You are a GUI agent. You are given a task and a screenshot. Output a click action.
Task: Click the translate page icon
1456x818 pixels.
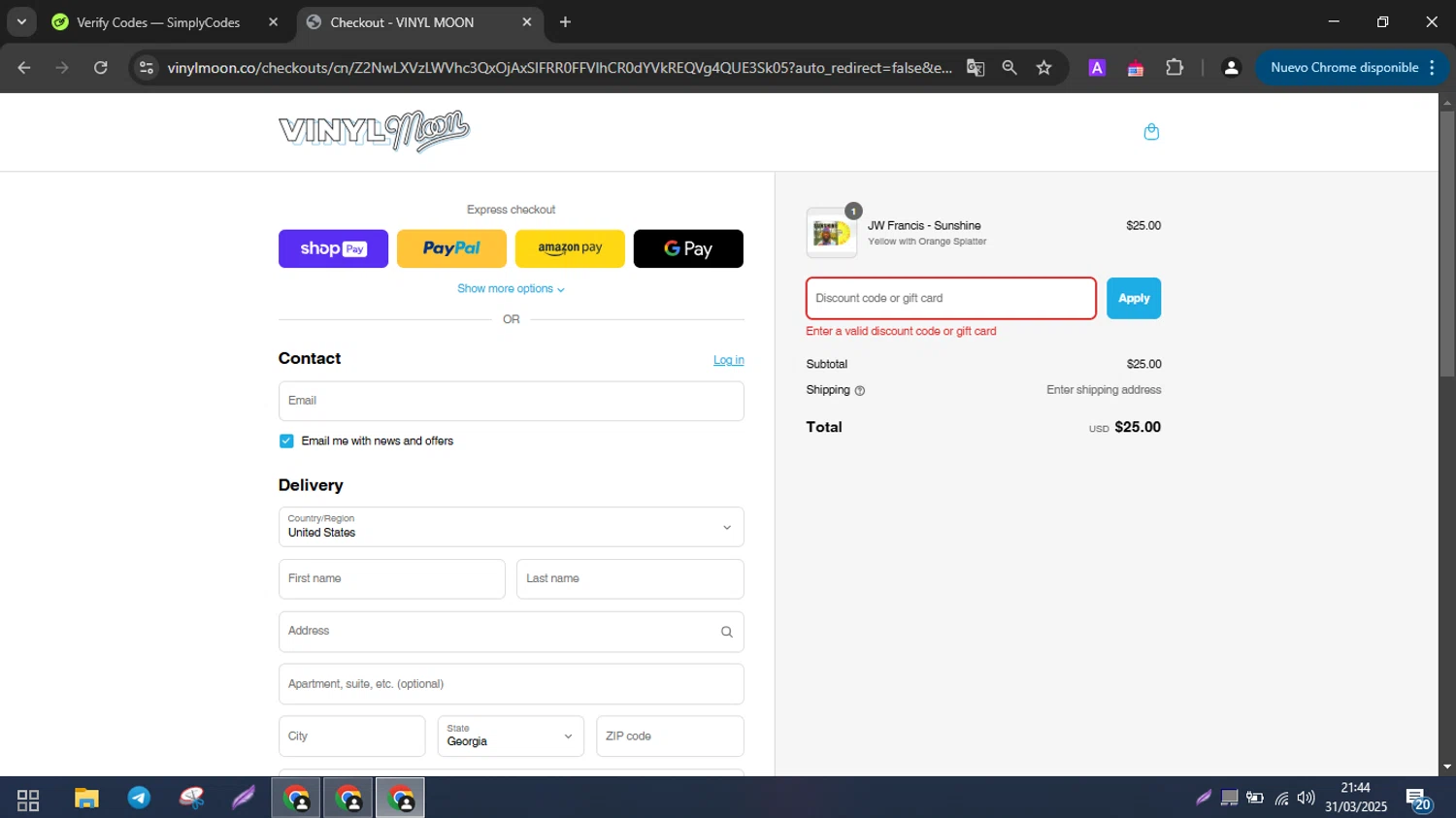click(976, 68)
